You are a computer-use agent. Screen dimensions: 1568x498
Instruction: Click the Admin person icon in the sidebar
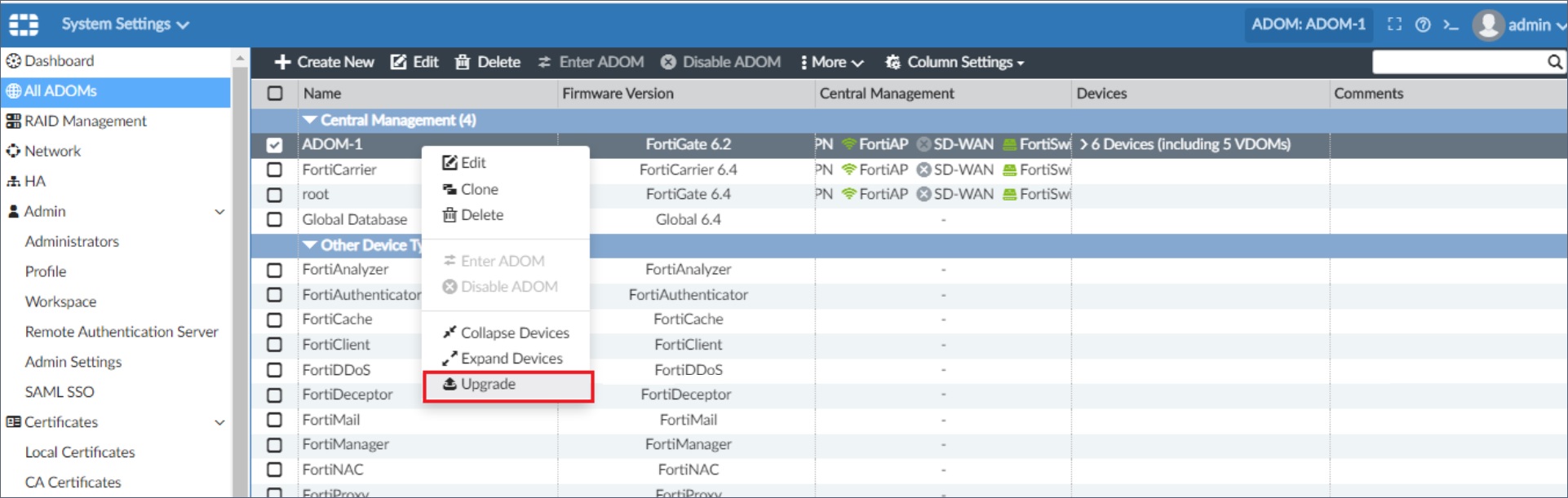(14, 211)
